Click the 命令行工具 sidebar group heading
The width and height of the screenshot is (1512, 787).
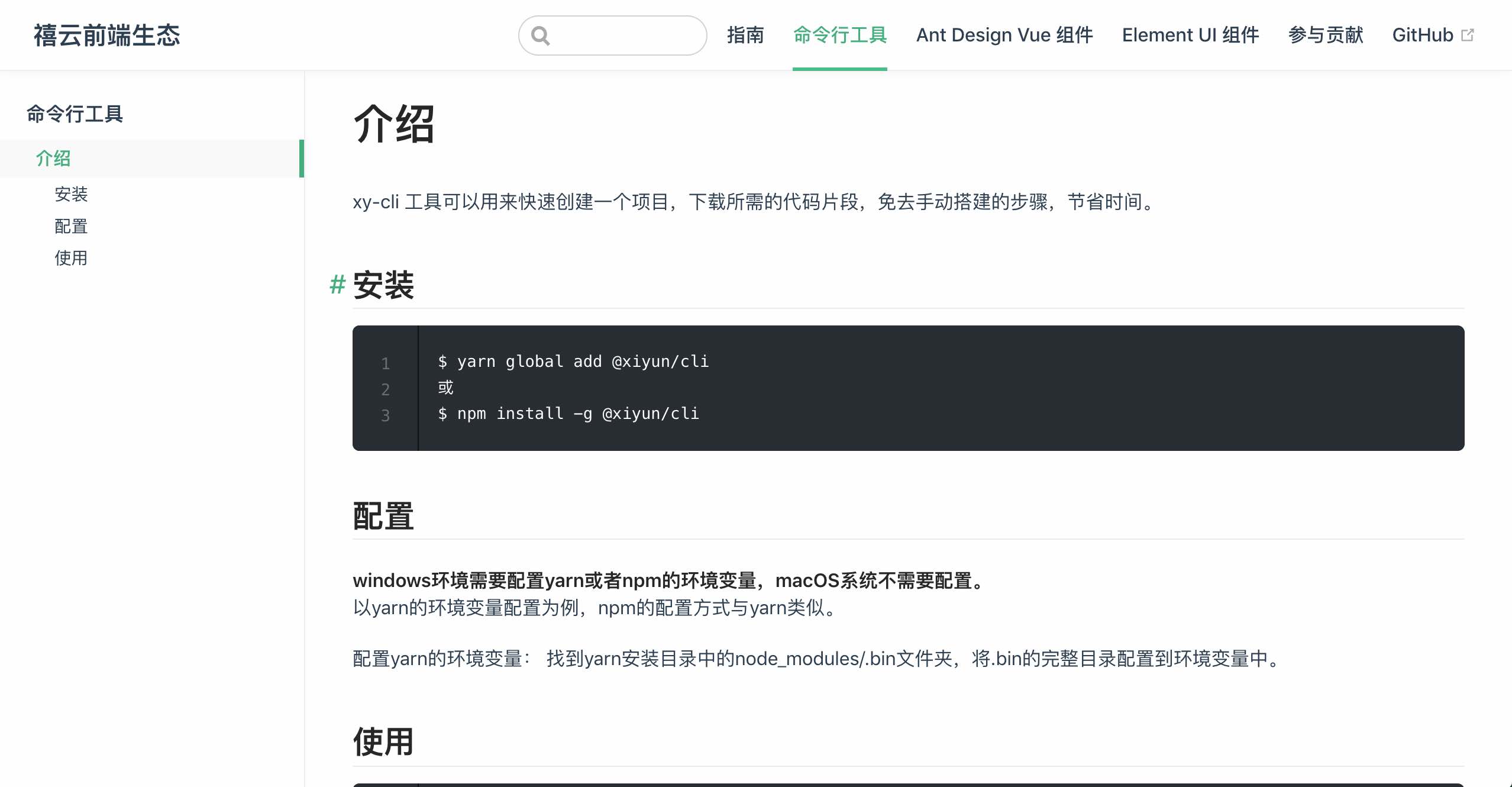[x=75, y=114]
